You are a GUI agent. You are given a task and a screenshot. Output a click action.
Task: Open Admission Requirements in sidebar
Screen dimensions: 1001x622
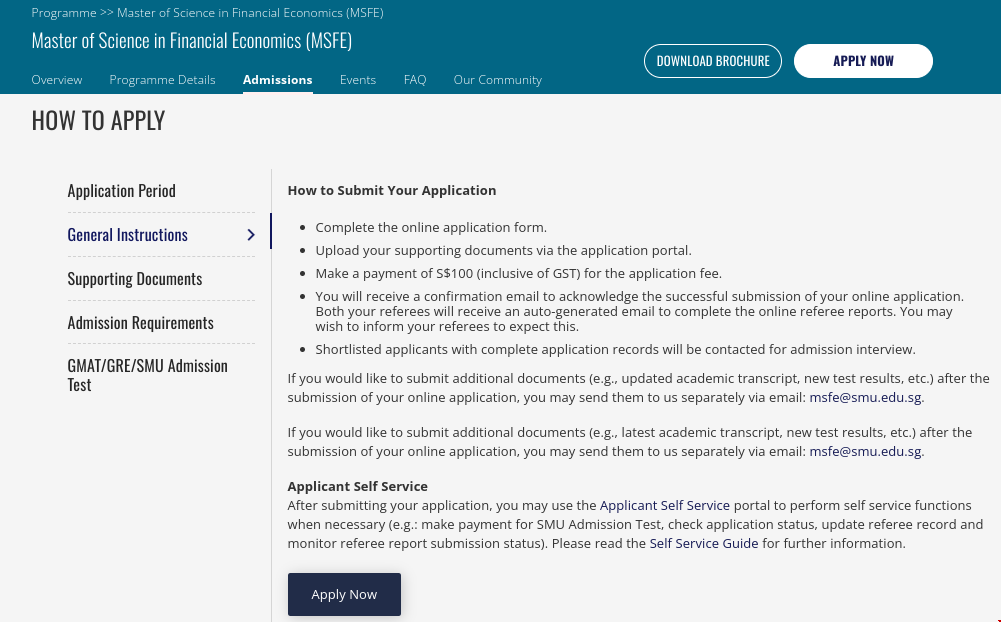point(140,323)
